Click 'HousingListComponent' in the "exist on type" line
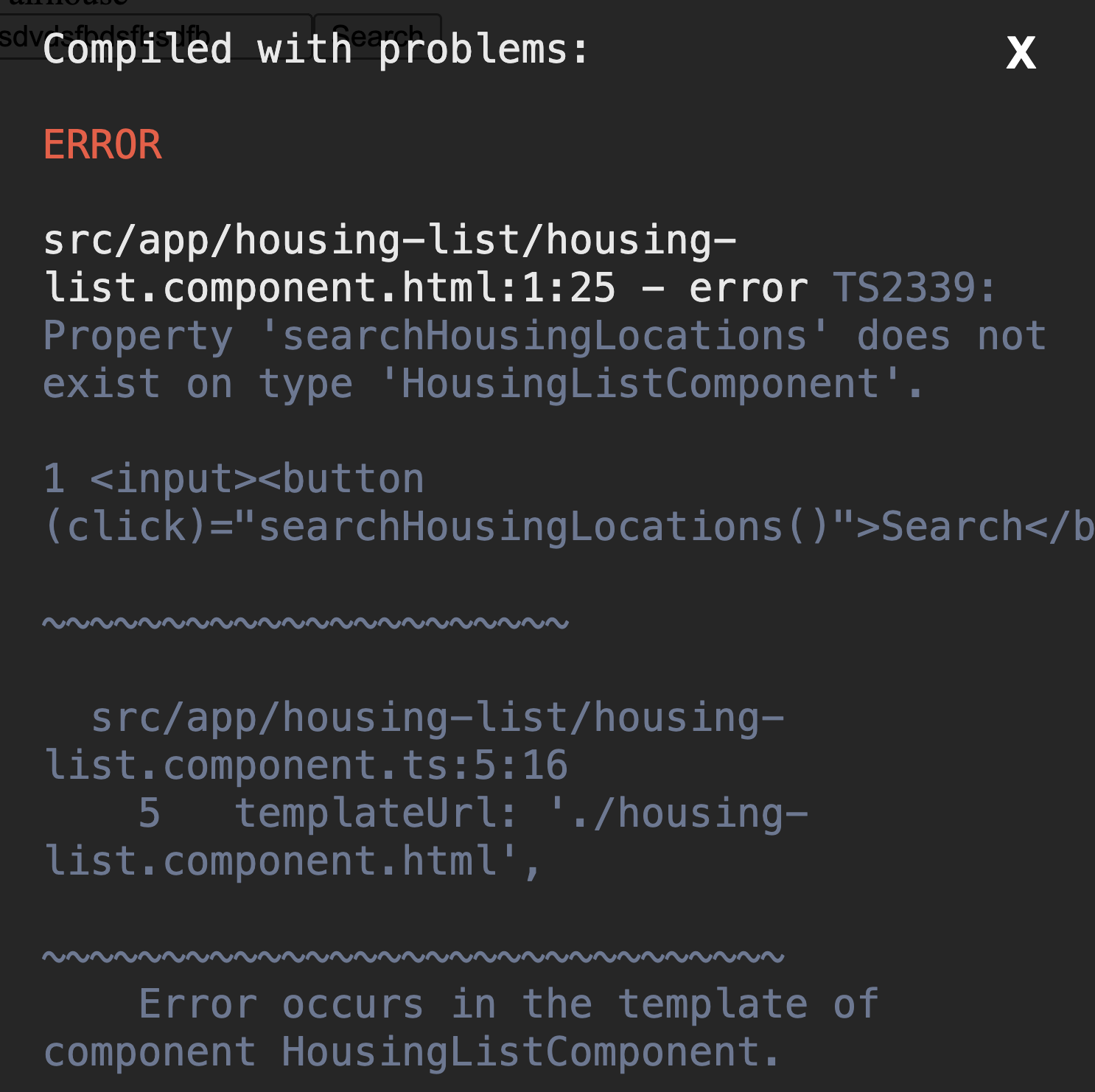The height and width of the screenshot is (1092, 1095). 641,384
